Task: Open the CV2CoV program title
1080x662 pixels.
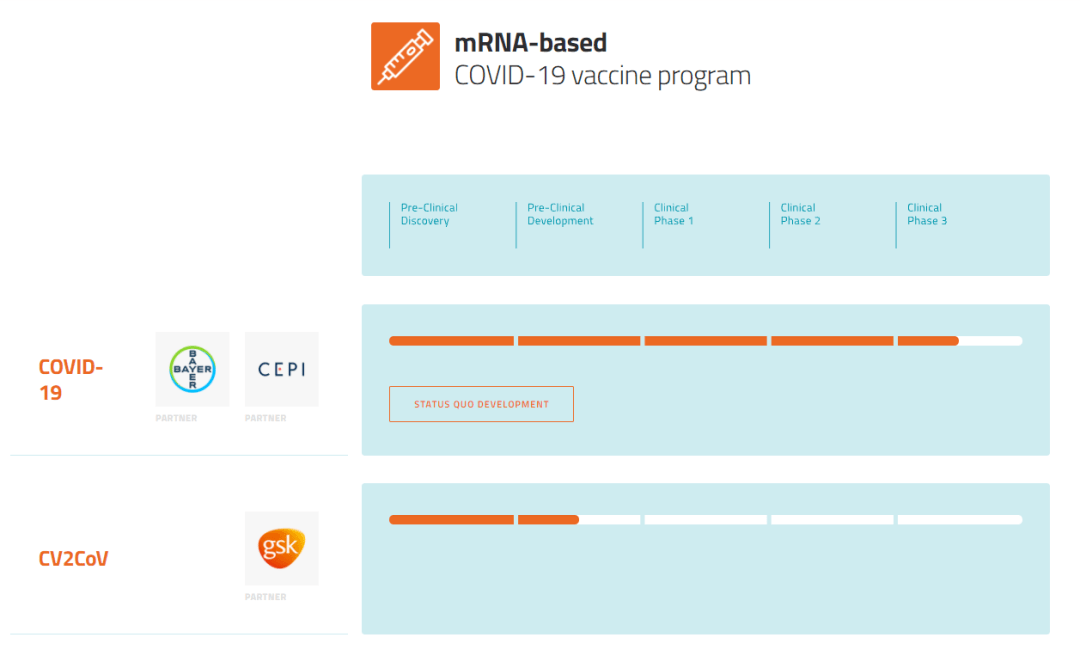Action: pos(74,558)
